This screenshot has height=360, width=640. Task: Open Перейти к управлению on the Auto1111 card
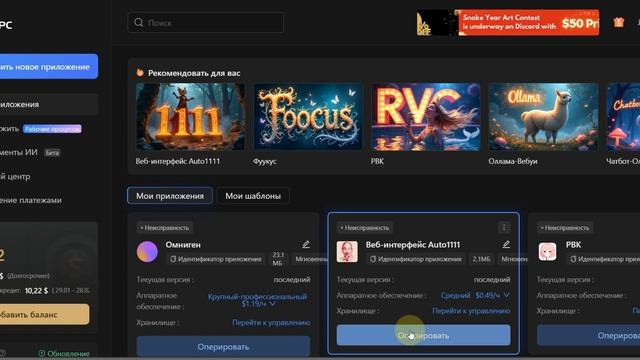coord(471,311)
